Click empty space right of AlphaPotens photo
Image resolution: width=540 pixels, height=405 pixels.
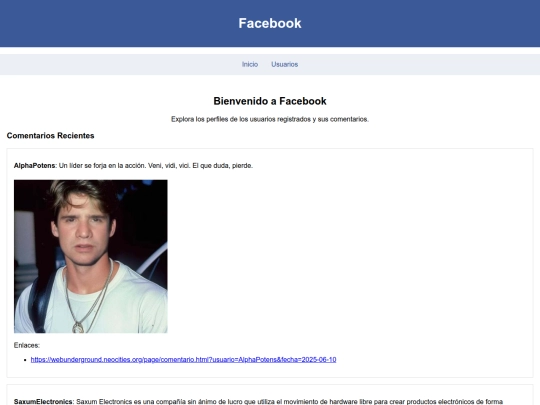(344, 256)
